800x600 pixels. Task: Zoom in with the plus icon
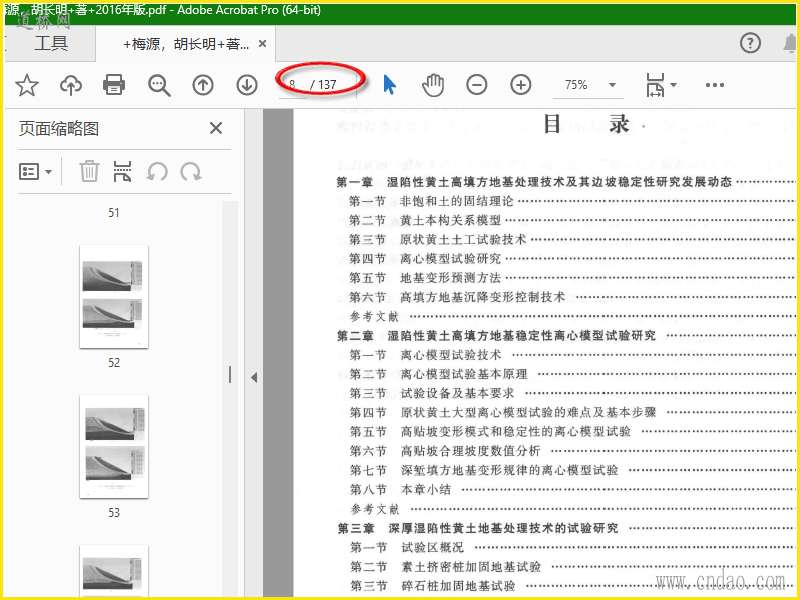point(520,85)
